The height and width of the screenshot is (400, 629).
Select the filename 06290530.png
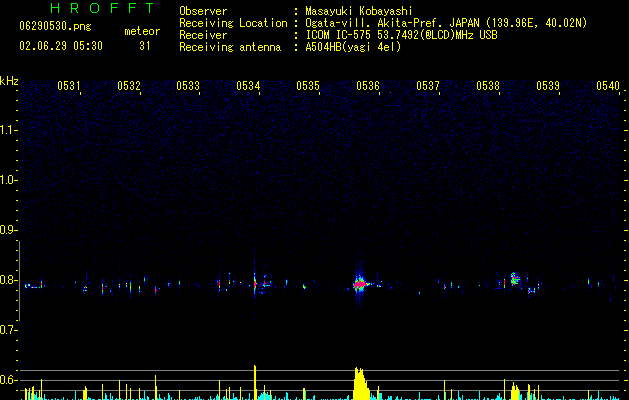click(55, 26)
